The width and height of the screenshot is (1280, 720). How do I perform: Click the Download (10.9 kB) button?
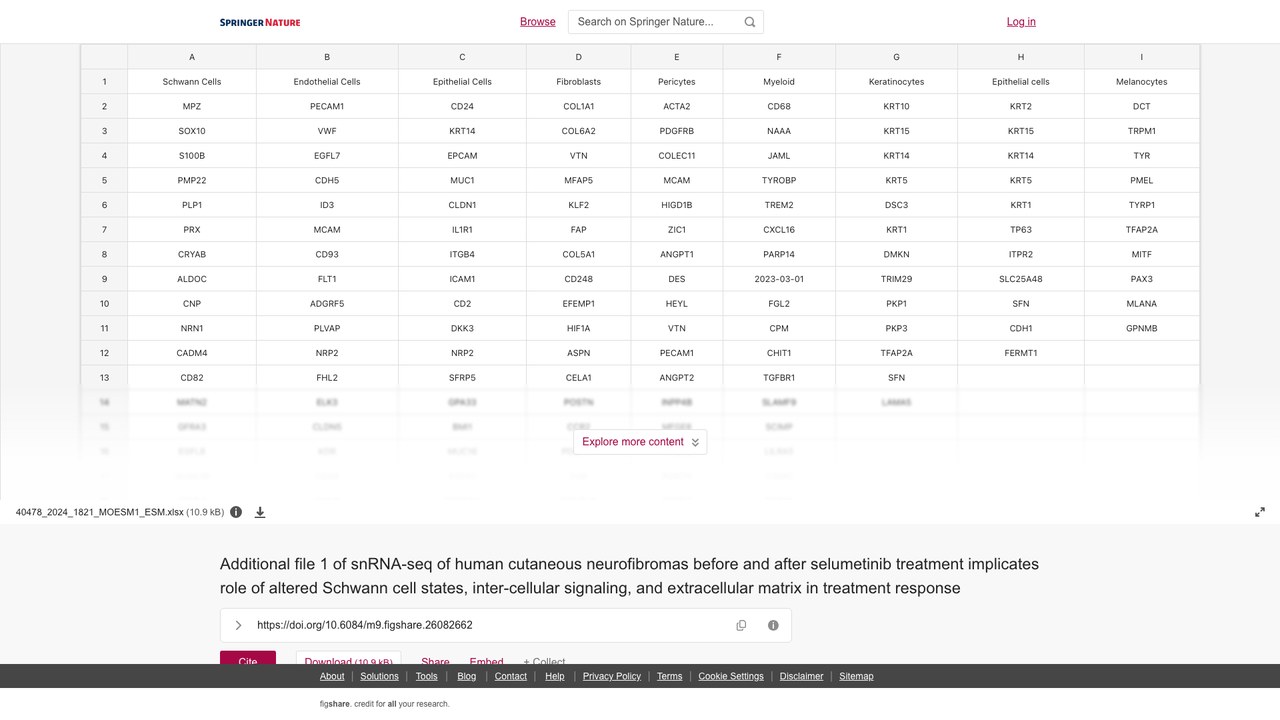(348, 659)
